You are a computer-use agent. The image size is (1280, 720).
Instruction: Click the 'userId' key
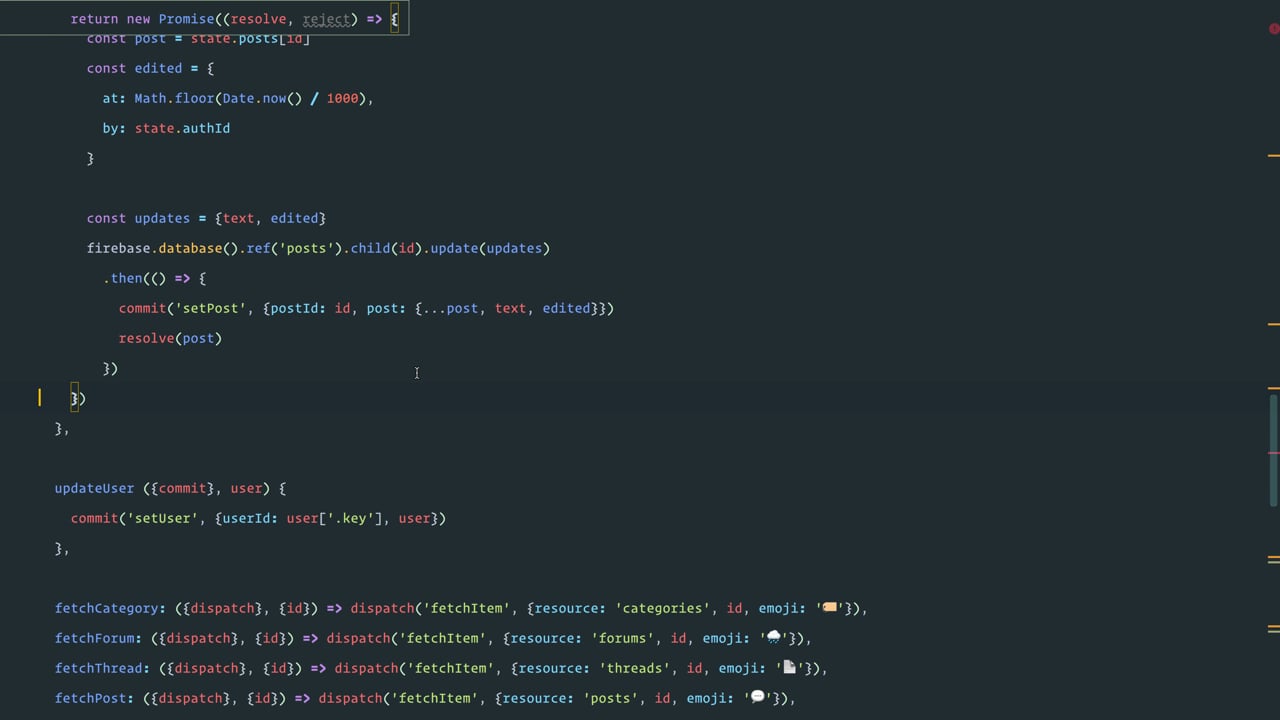point(247,518)
